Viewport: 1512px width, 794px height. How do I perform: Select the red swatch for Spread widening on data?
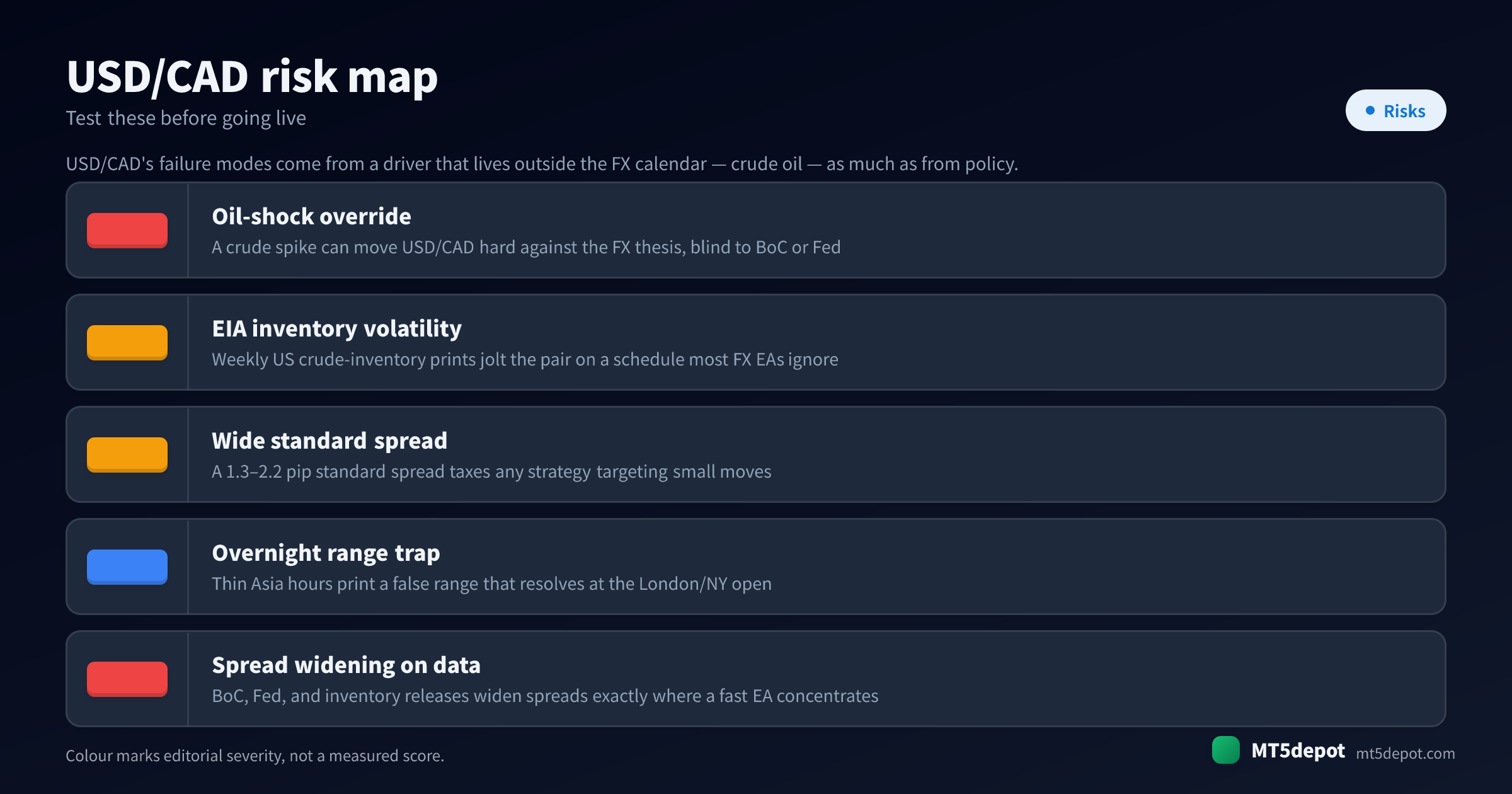(x=127, y=679)
